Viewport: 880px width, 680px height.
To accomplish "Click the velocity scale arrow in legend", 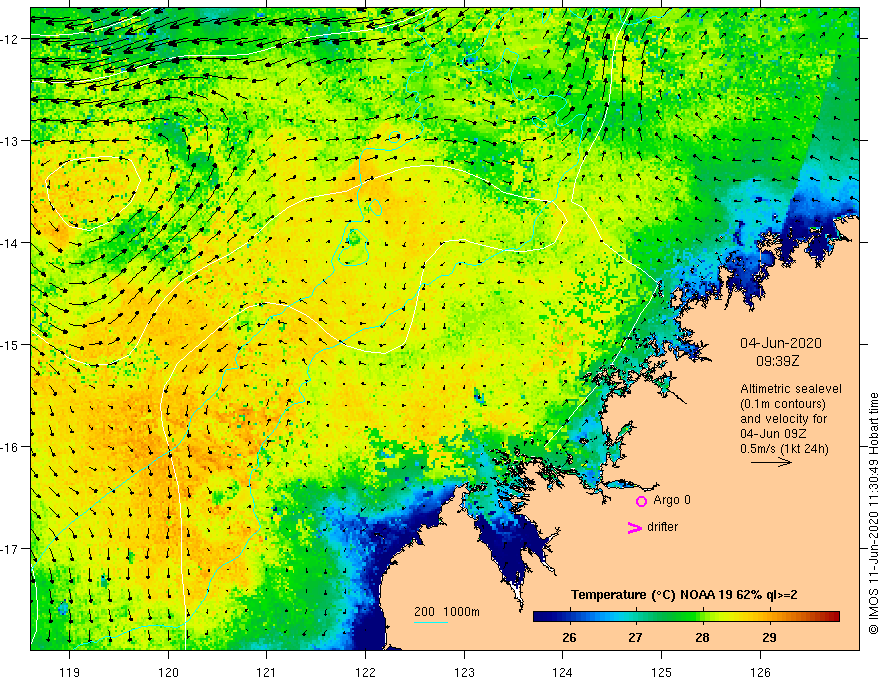I will (x=771, y=462).
